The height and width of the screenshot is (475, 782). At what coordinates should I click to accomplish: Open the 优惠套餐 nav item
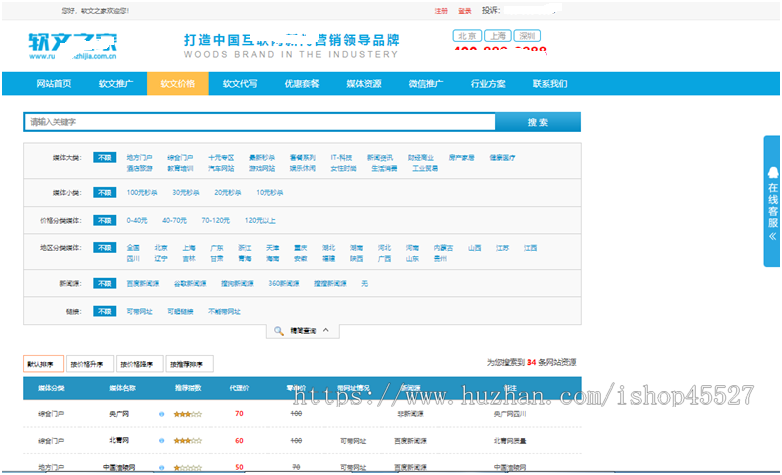tap(302, 84)
